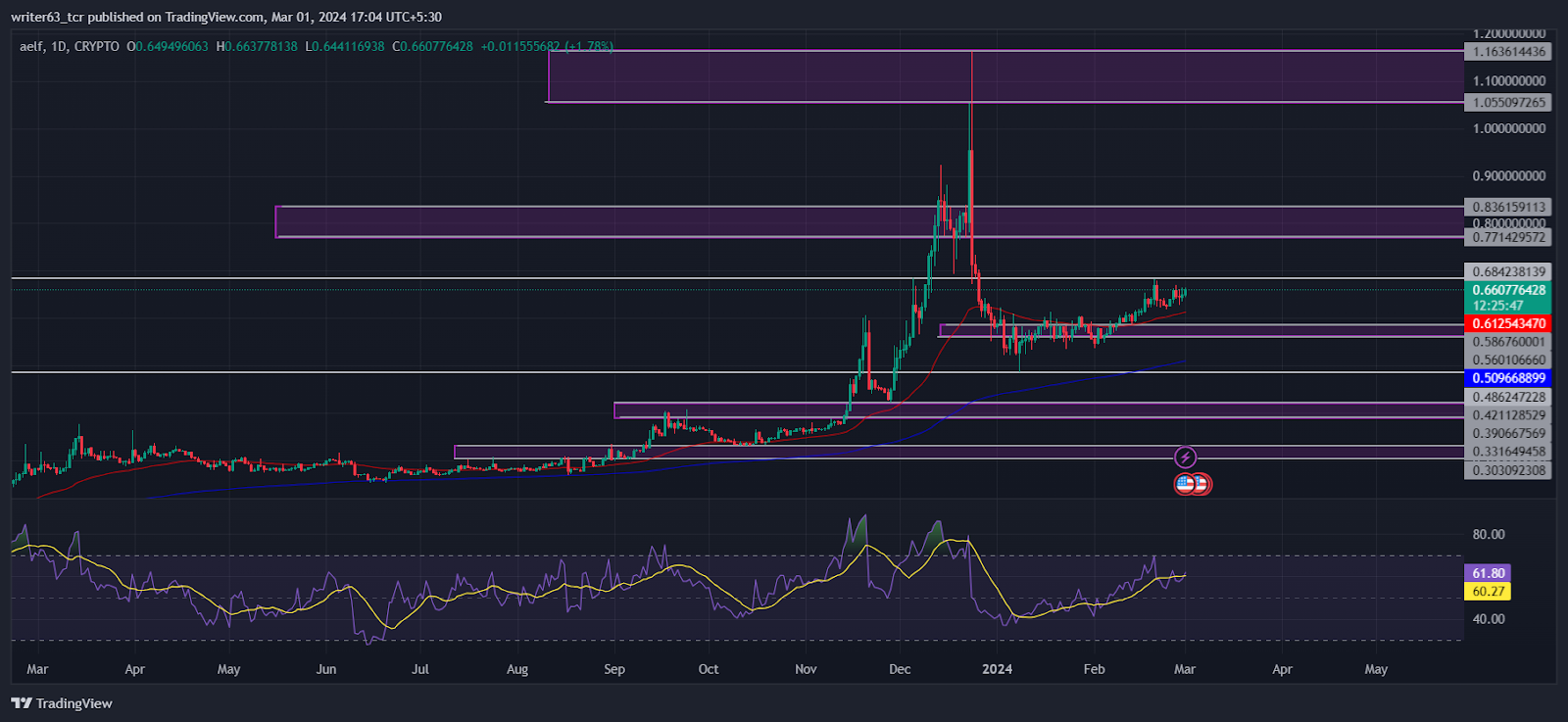Click the yellow RSI average label 60.27
The width and height of the screenshot is (1568, 722).
pyautogui.click(x=1488, y=591)
